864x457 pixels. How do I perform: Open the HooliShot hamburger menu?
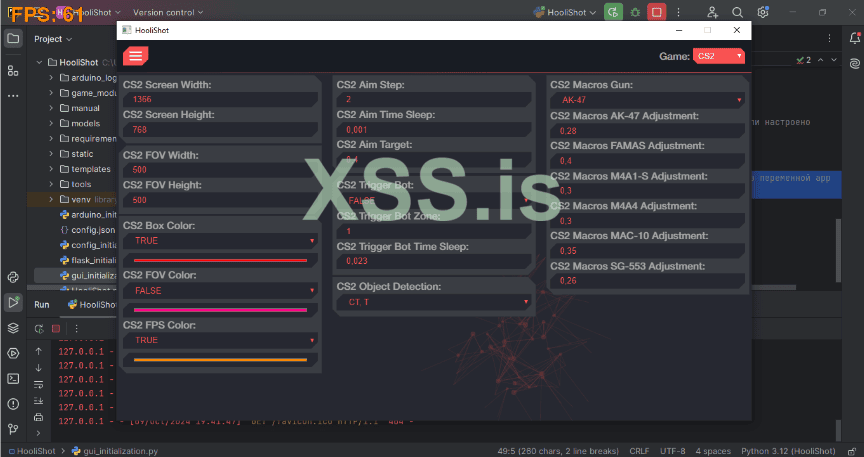point(136,56)
